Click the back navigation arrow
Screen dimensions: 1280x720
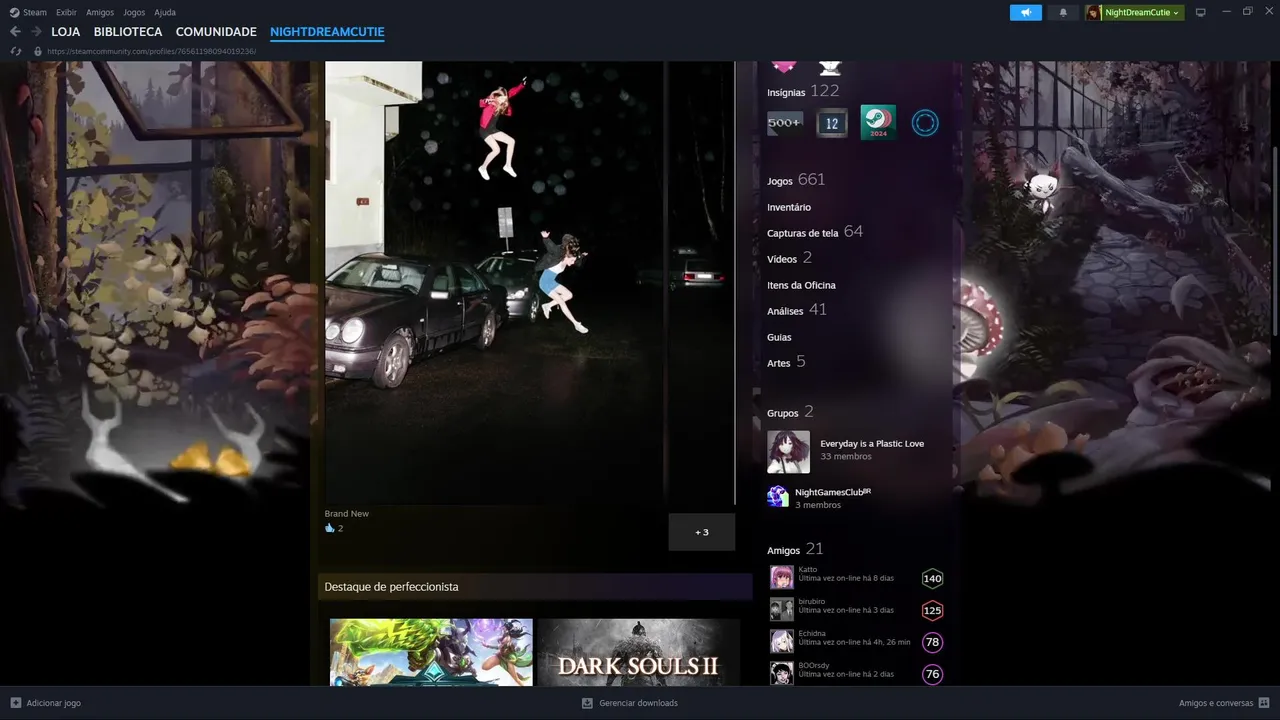coord(15,32)
